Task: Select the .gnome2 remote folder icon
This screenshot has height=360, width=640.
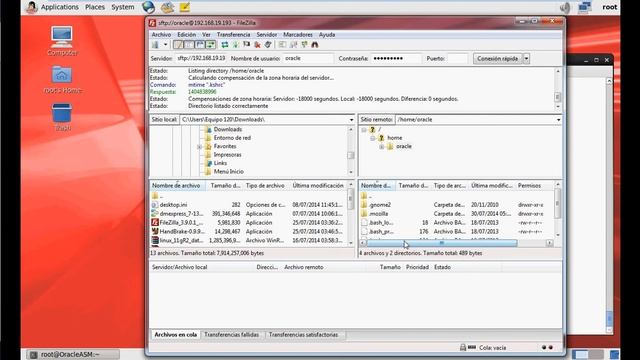Action: (x=364, y=205)
